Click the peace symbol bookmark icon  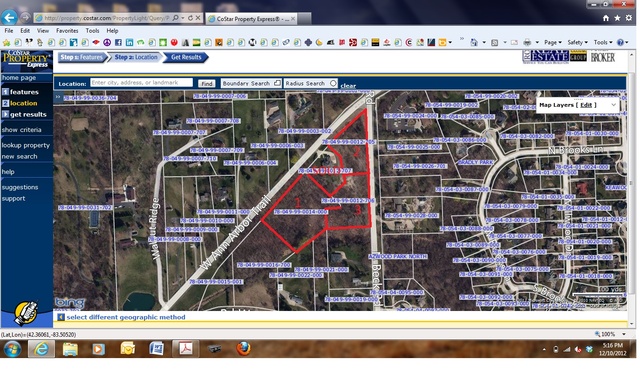point(107,42)
